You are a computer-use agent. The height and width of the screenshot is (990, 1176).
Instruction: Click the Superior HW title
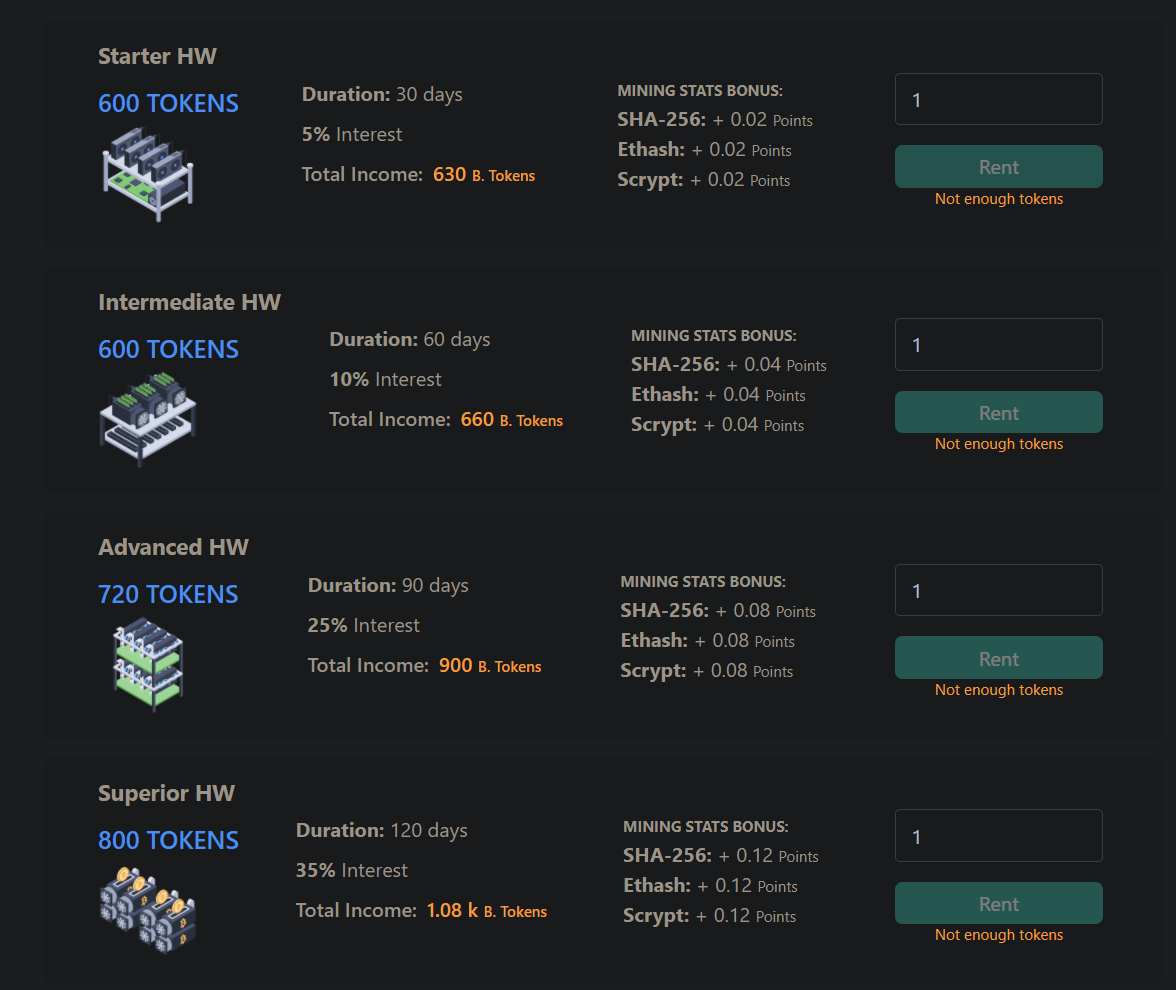(x=166, y=794)
